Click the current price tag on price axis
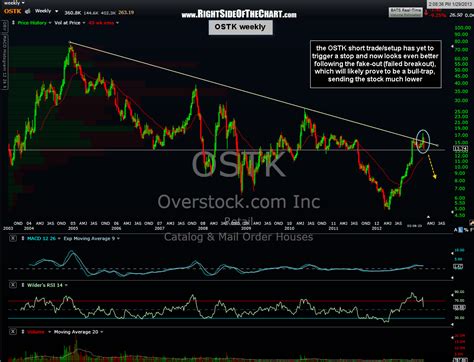Viewport: 474px width, 362px height. [x=461, y=149]
